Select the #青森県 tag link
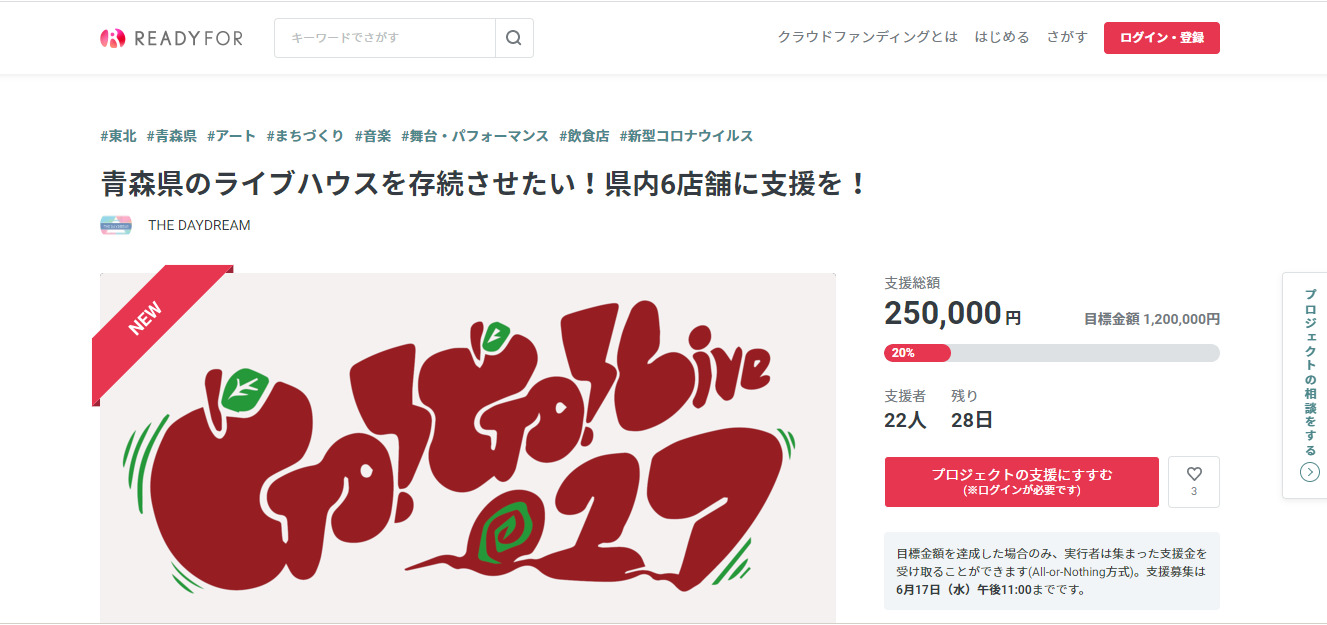The height and width of the screenshot is (625, 1327). pos(171,136)
